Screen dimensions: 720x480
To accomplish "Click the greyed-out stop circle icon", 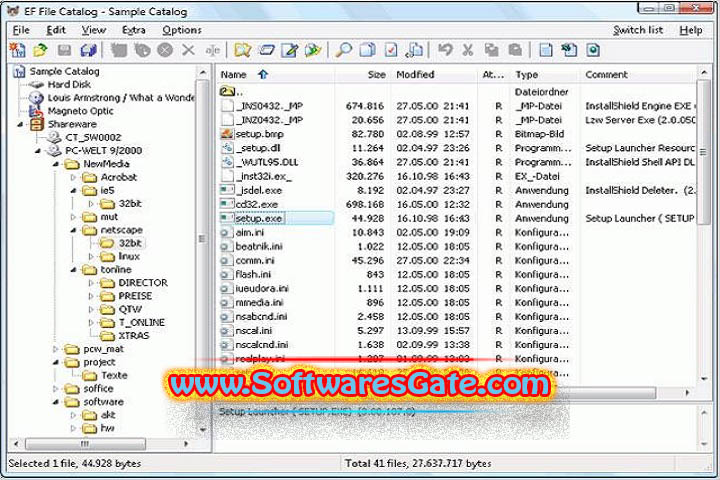I will (165, 50).
